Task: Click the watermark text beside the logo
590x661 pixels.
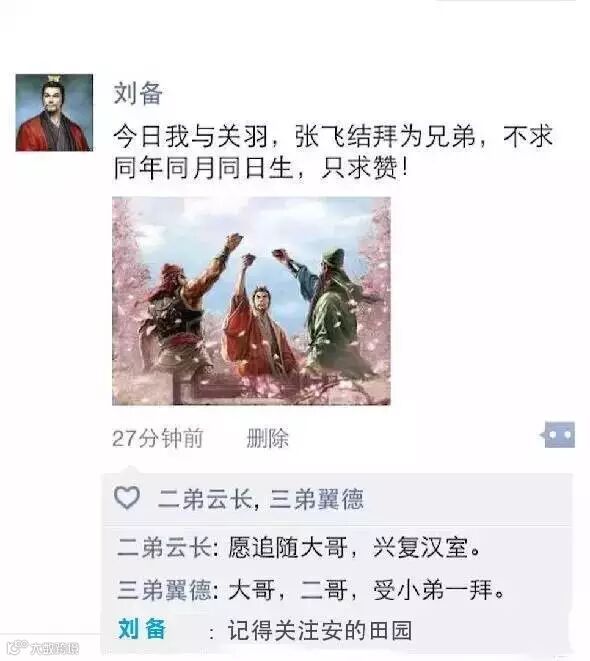Action: click(55, 648)
